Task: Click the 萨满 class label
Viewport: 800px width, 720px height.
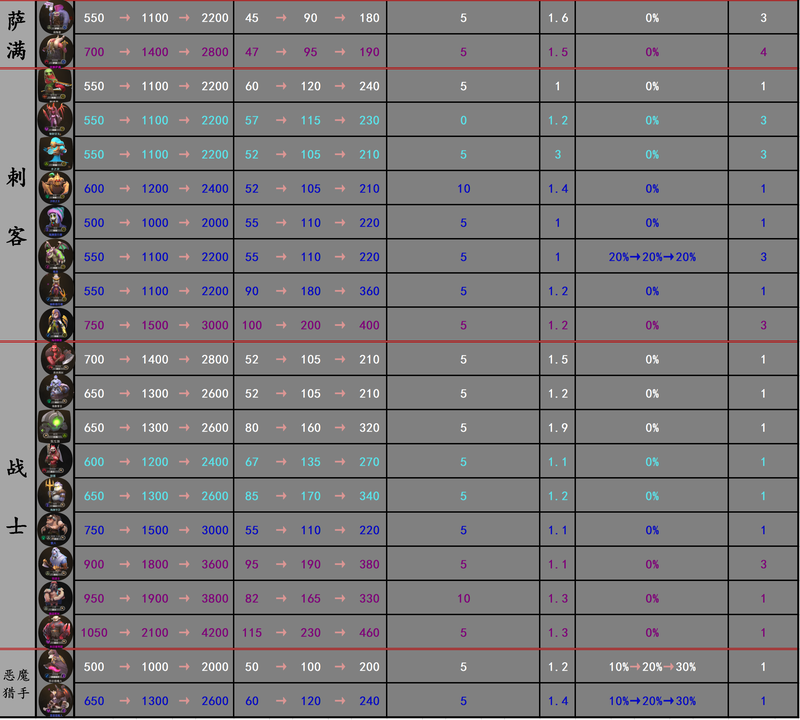Action: coord(17,34)
